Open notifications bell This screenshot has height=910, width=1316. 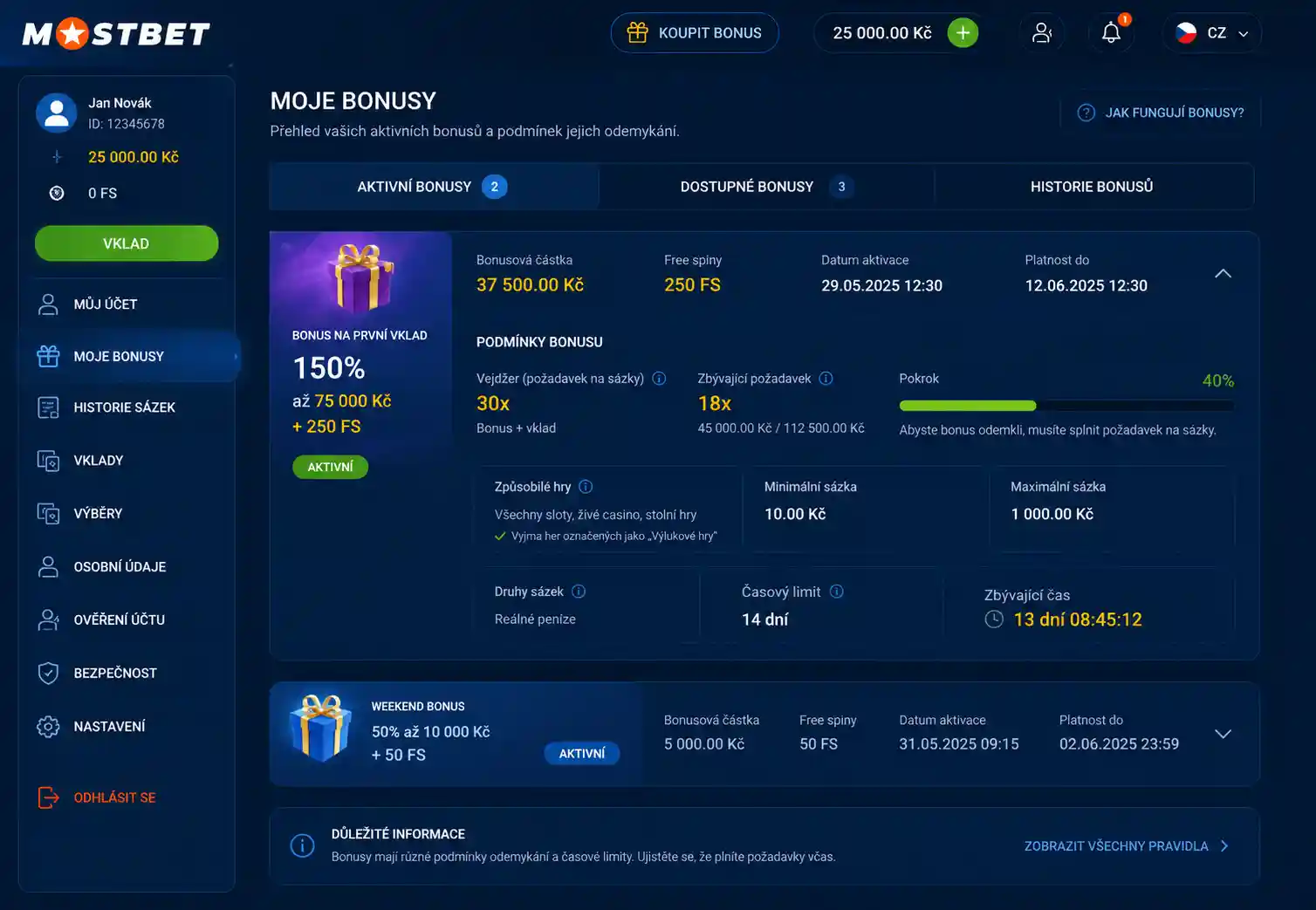[x=1111, y=33]
